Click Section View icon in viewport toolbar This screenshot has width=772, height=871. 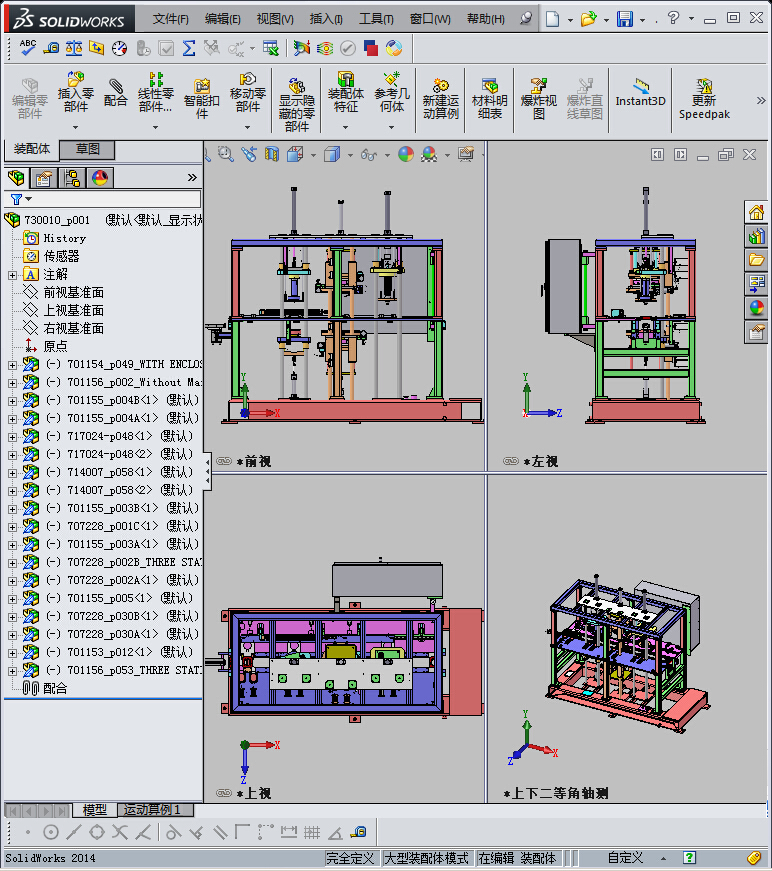(x=272, y=154)
